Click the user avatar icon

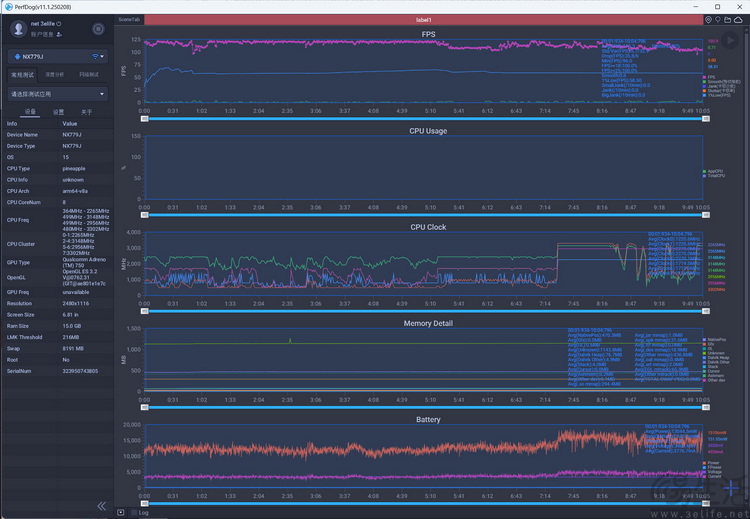(19, 29)
